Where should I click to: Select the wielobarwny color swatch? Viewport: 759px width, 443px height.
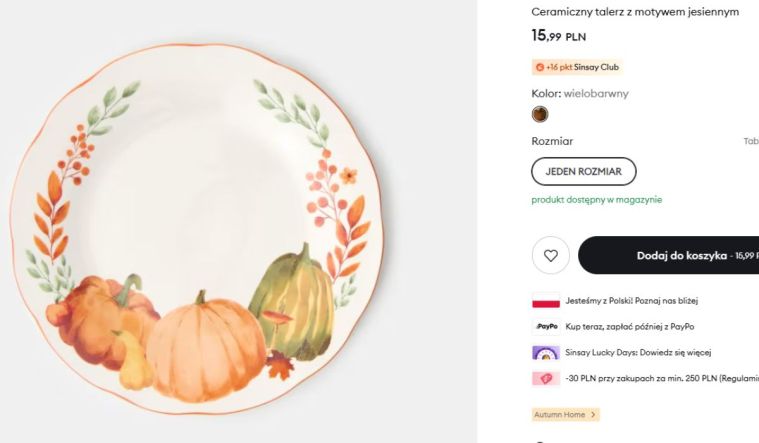[540, 114]
